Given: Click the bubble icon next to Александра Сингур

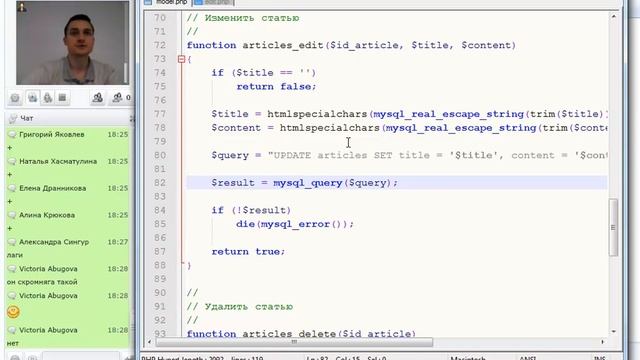Looking at the screenshot, I should click(12, 242).
